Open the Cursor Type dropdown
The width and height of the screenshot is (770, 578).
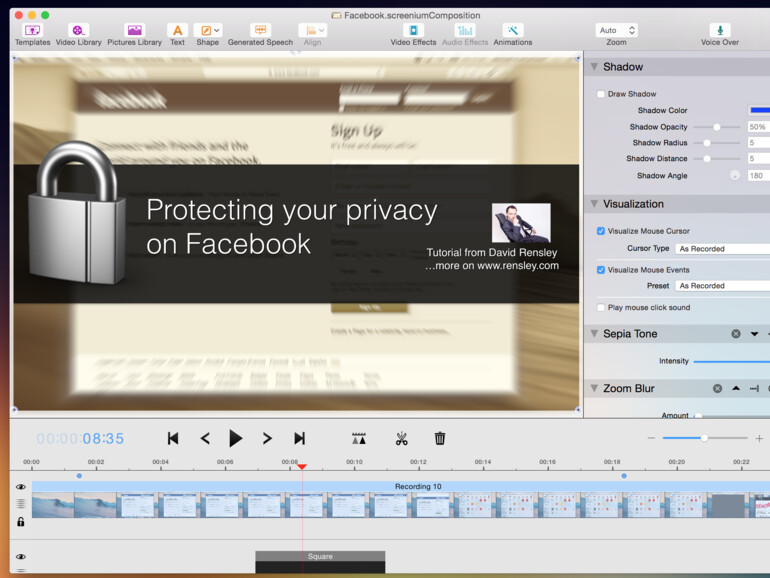coord(722,248)
